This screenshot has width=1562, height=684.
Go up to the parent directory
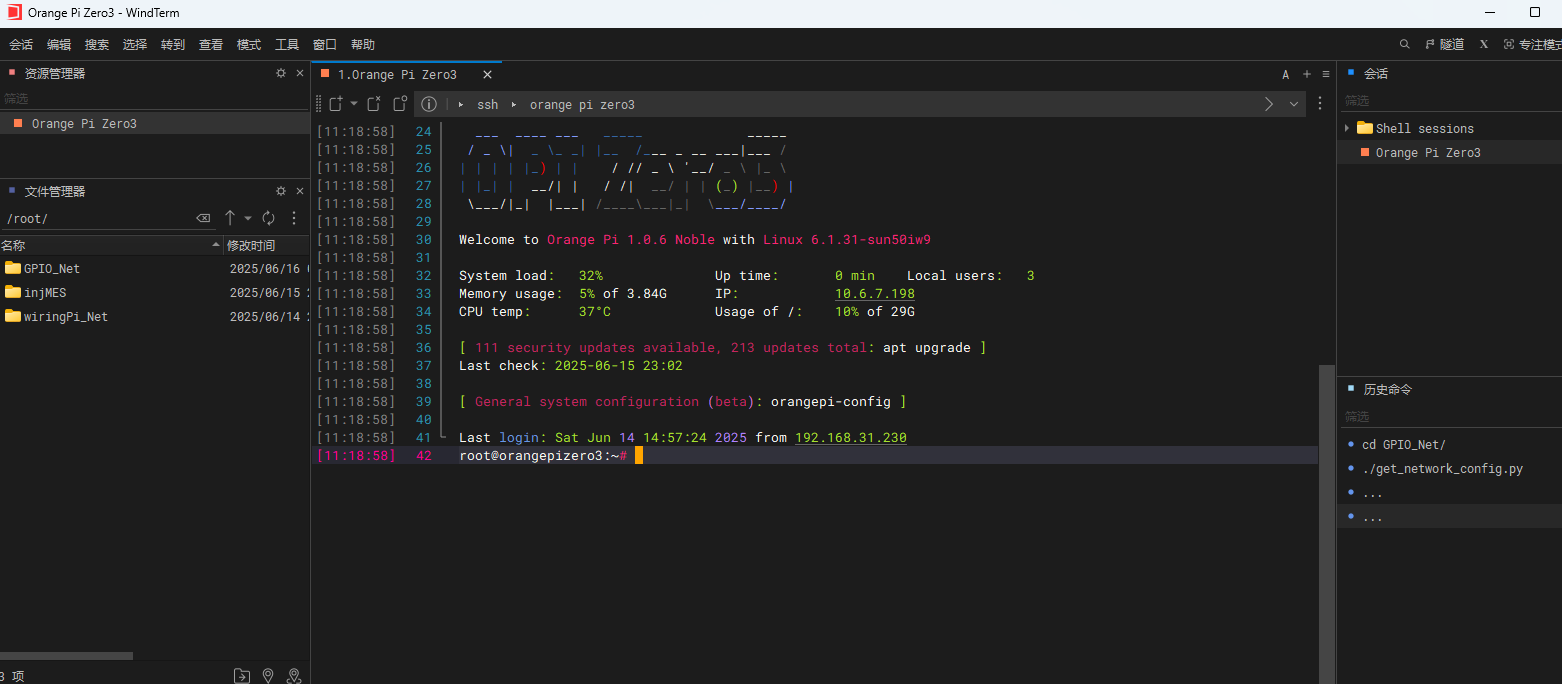tap(230, 218)
